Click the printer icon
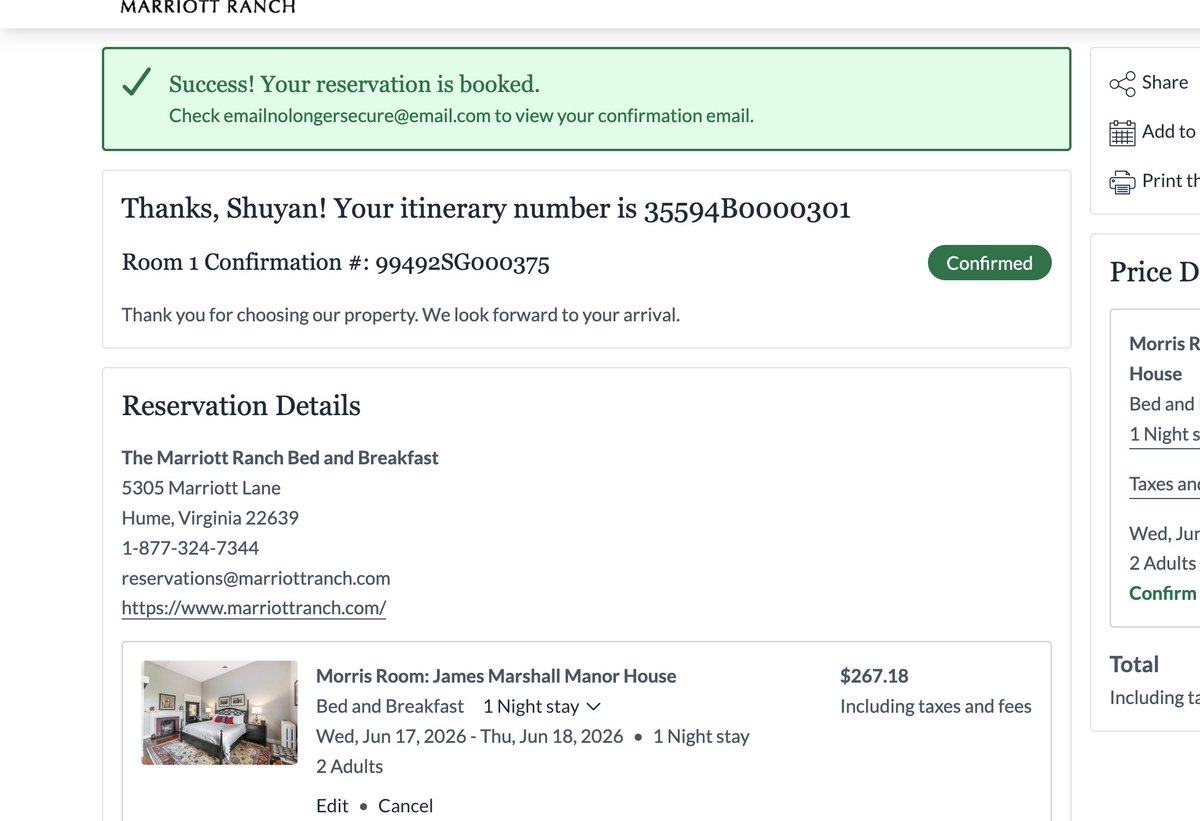Viewport: 1200px width, 821px height. (x=1122, y=181)
